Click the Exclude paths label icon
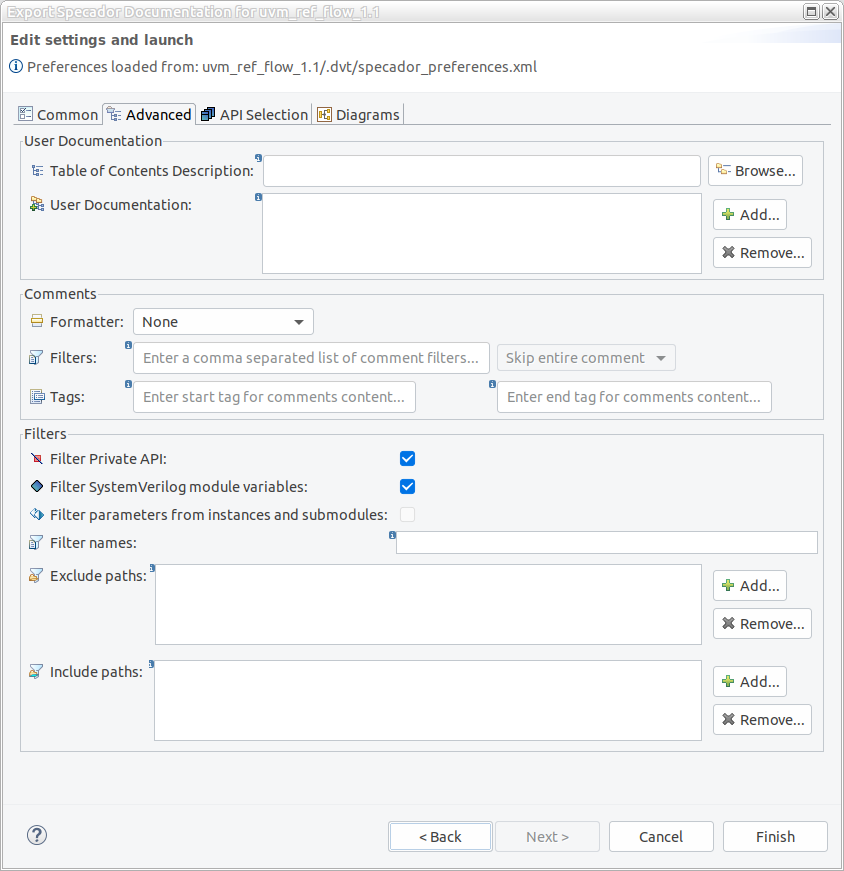844x871 pixels. [x=37, y=576]
